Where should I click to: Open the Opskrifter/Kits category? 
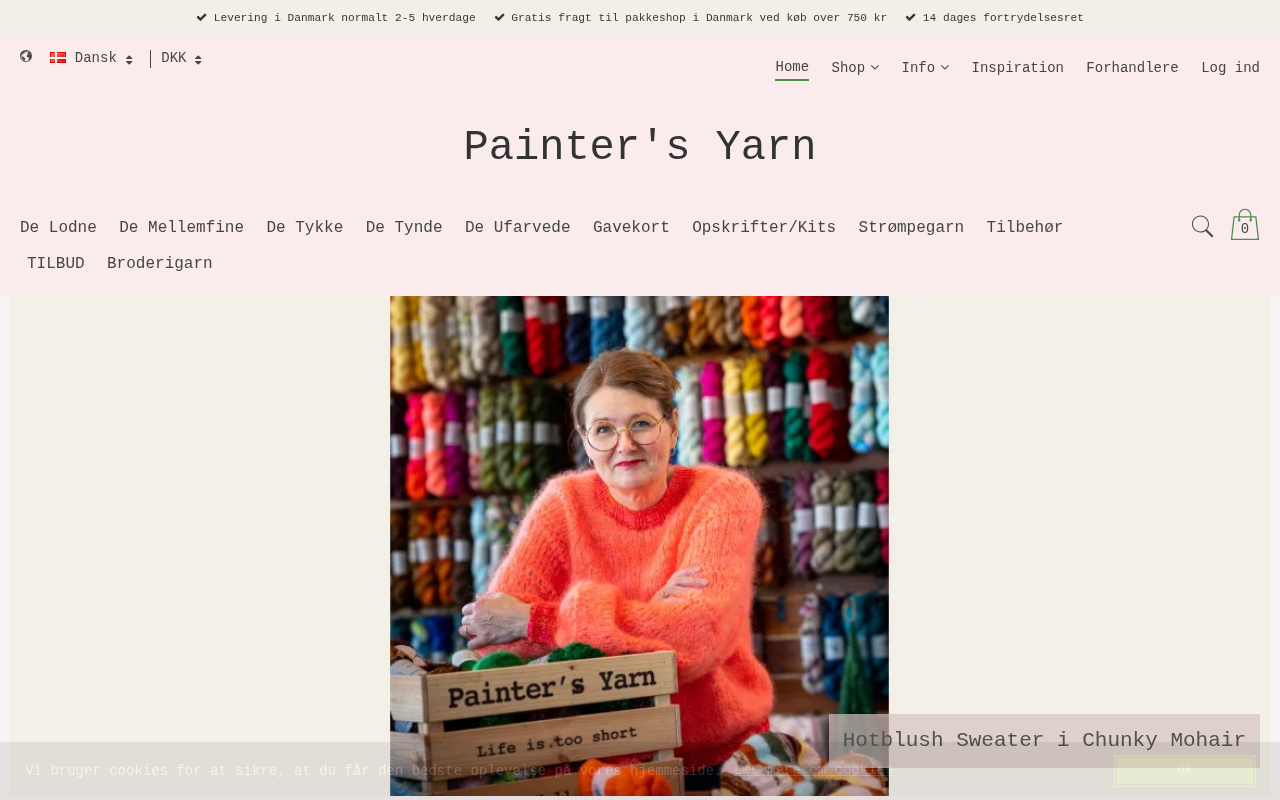pyautogui.click(x=764, y=227)
